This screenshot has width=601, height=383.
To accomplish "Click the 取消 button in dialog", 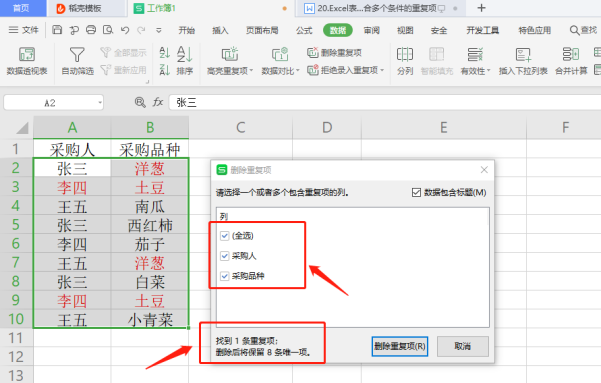I will pos(463,346).
